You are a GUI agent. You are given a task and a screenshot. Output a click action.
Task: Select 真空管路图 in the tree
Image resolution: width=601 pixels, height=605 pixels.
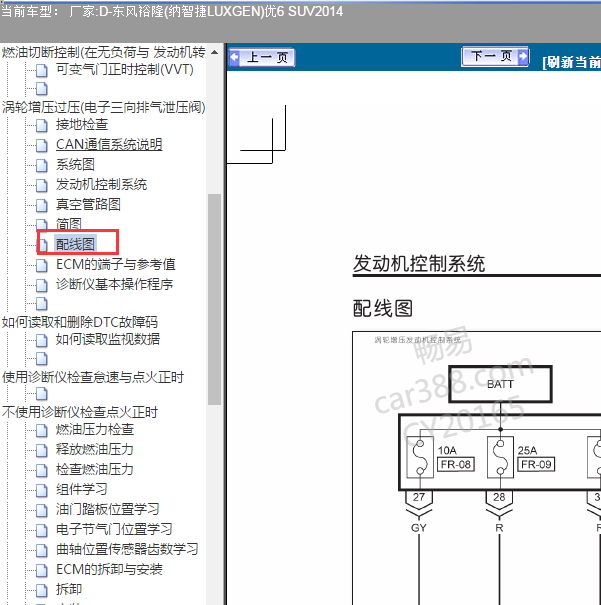pos(88,204)
